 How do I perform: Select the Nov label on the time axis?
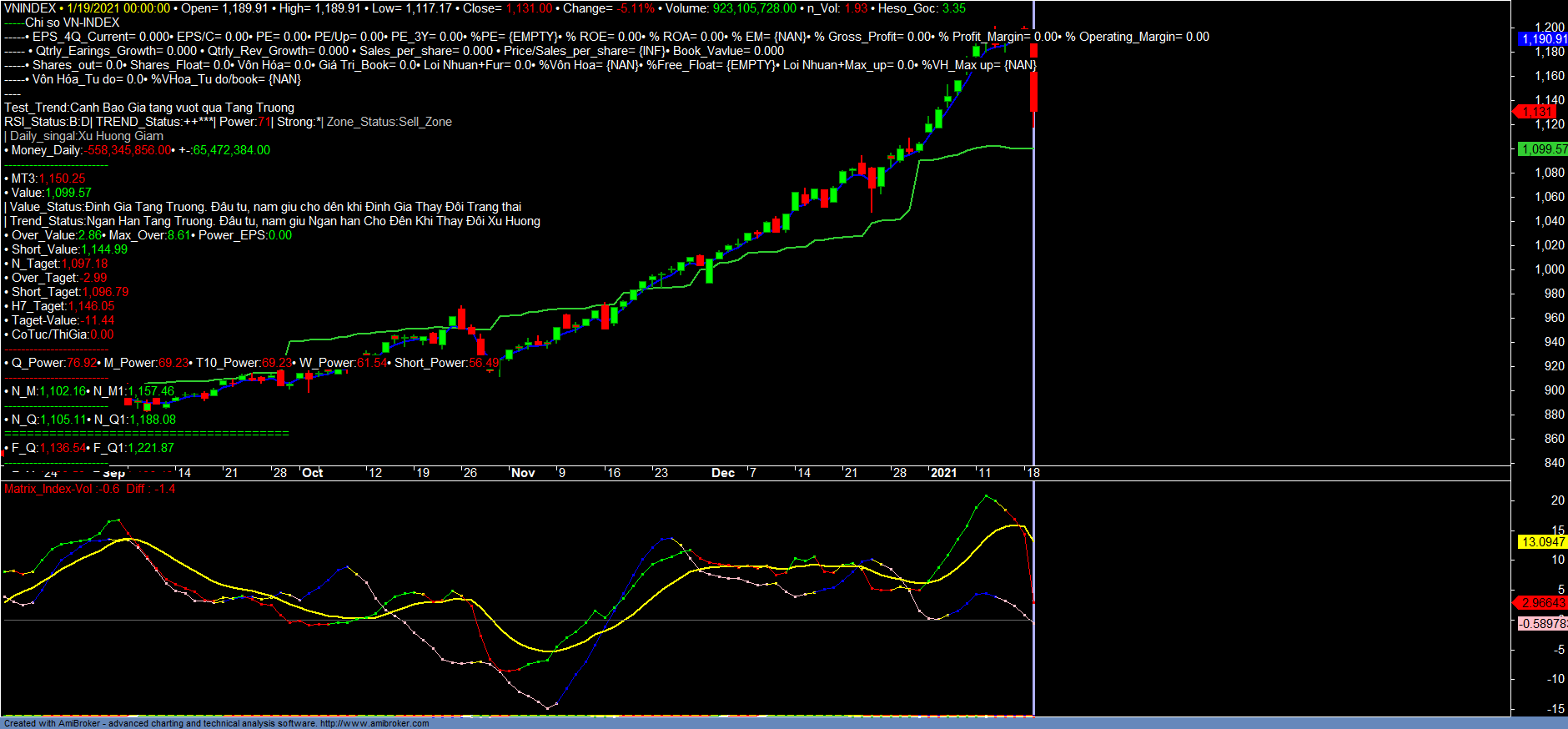coord(523,473)
